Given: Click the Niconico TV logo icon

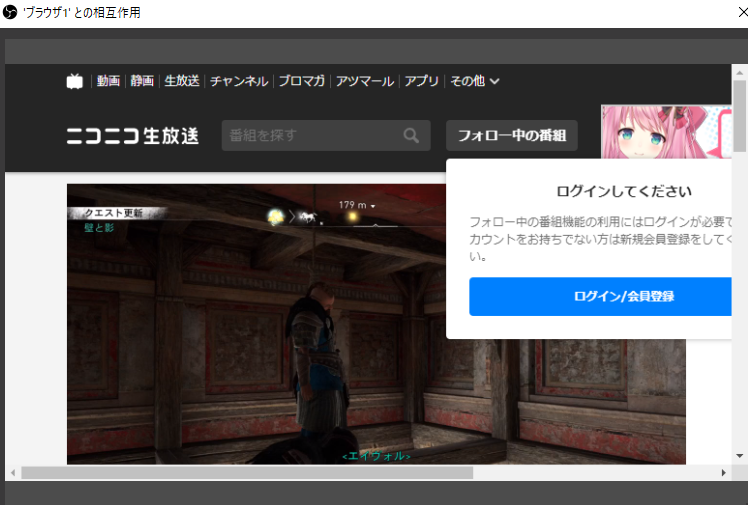Looking at the screenshot, I should (75, 82).
